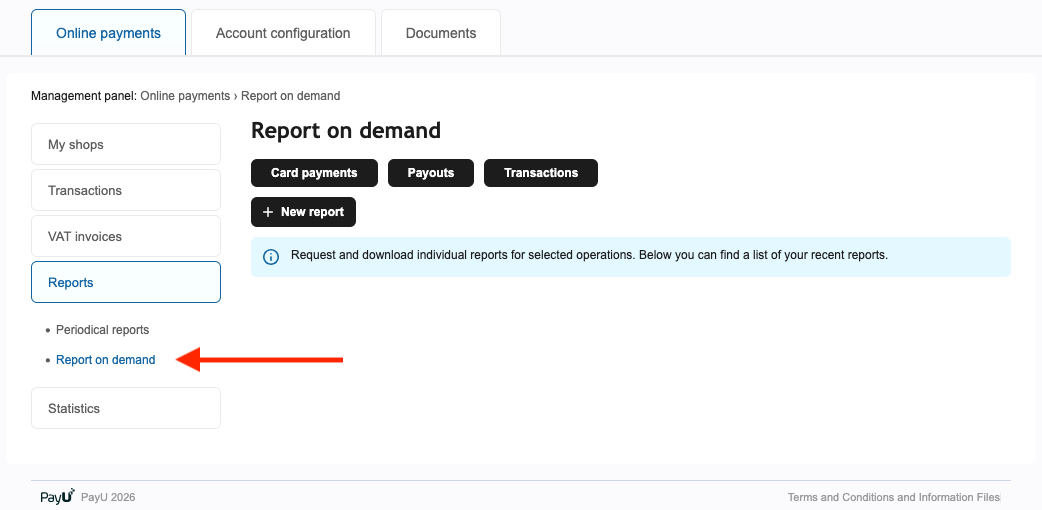1042x510 pixels.
Task: Click the plus icon on New report
Action: [268, 212]
